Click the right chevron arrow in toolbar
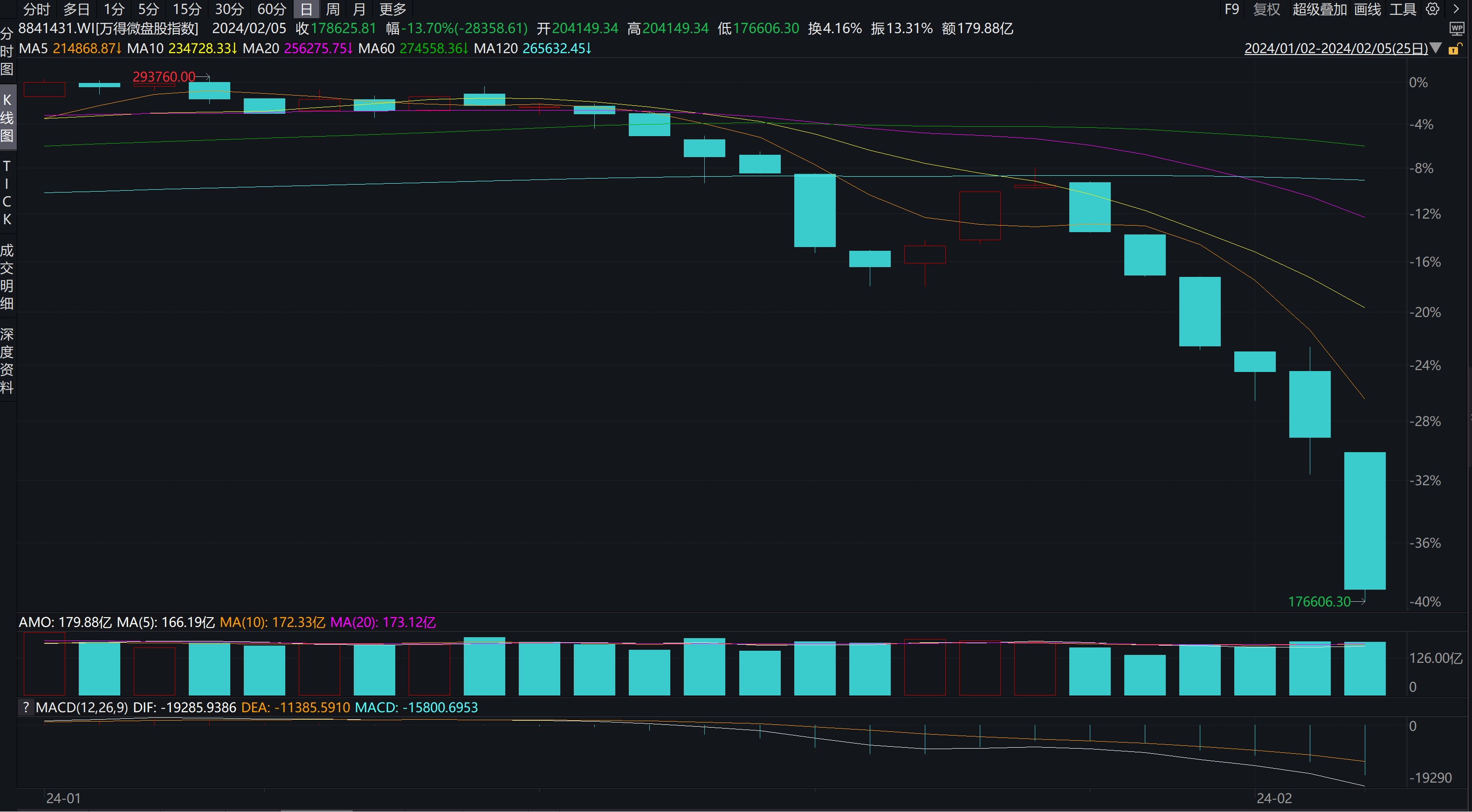 click(1456, 9)
